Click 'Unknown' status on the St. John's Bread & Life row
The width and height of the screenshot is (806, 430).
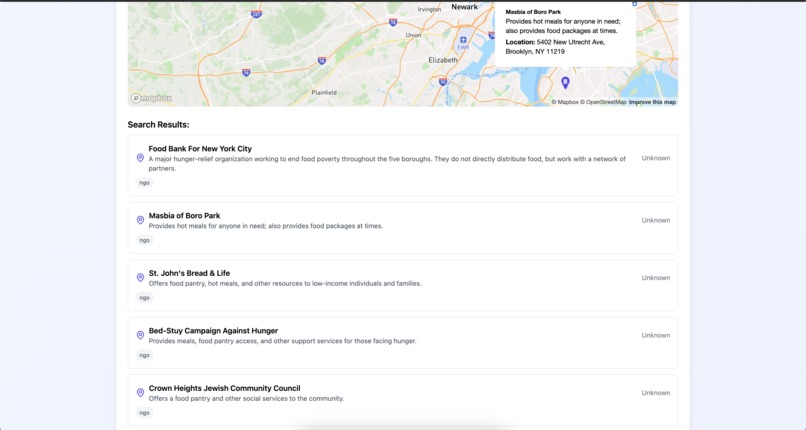(655, 278)
